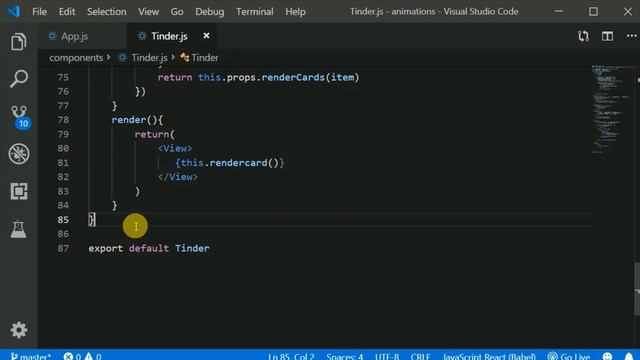Viewport: 640px width, 360px height.
Task: Click 'return' keyword on line 79
Action: [x=152, y=134]
